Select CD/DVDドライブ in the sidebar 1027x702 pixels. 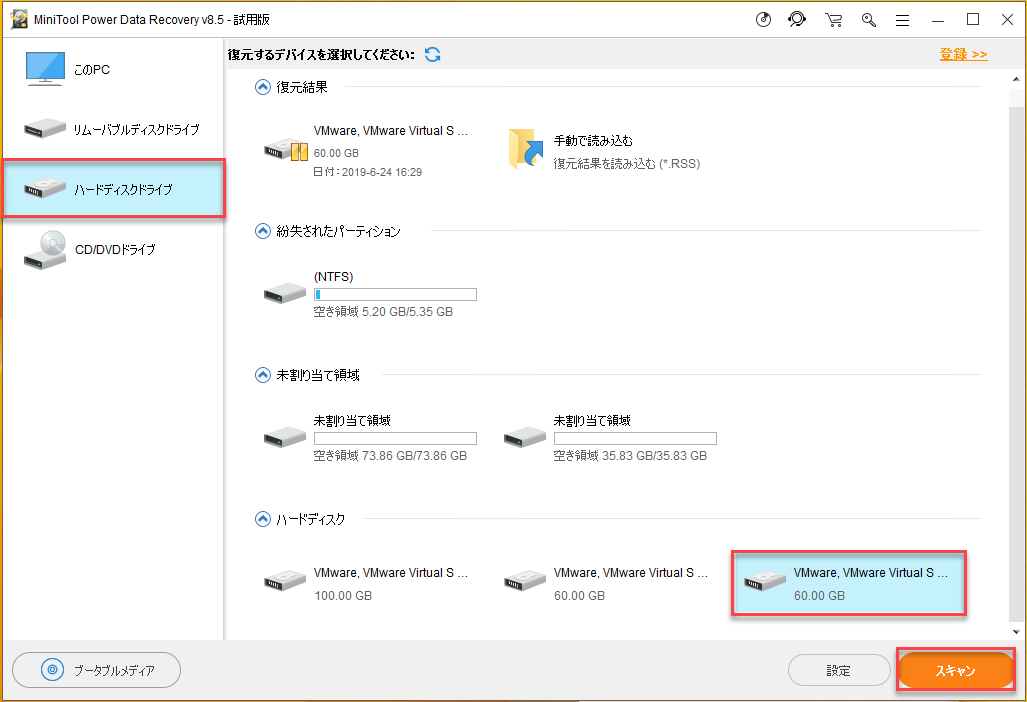coord(115,249)
